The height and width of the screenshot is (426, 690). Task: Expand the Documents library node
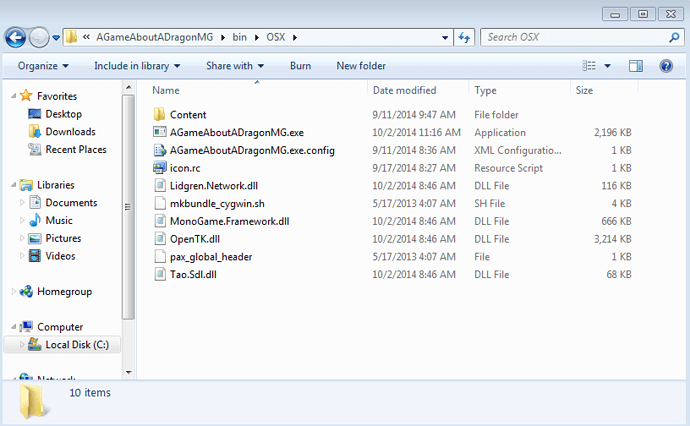pos(22,203)
